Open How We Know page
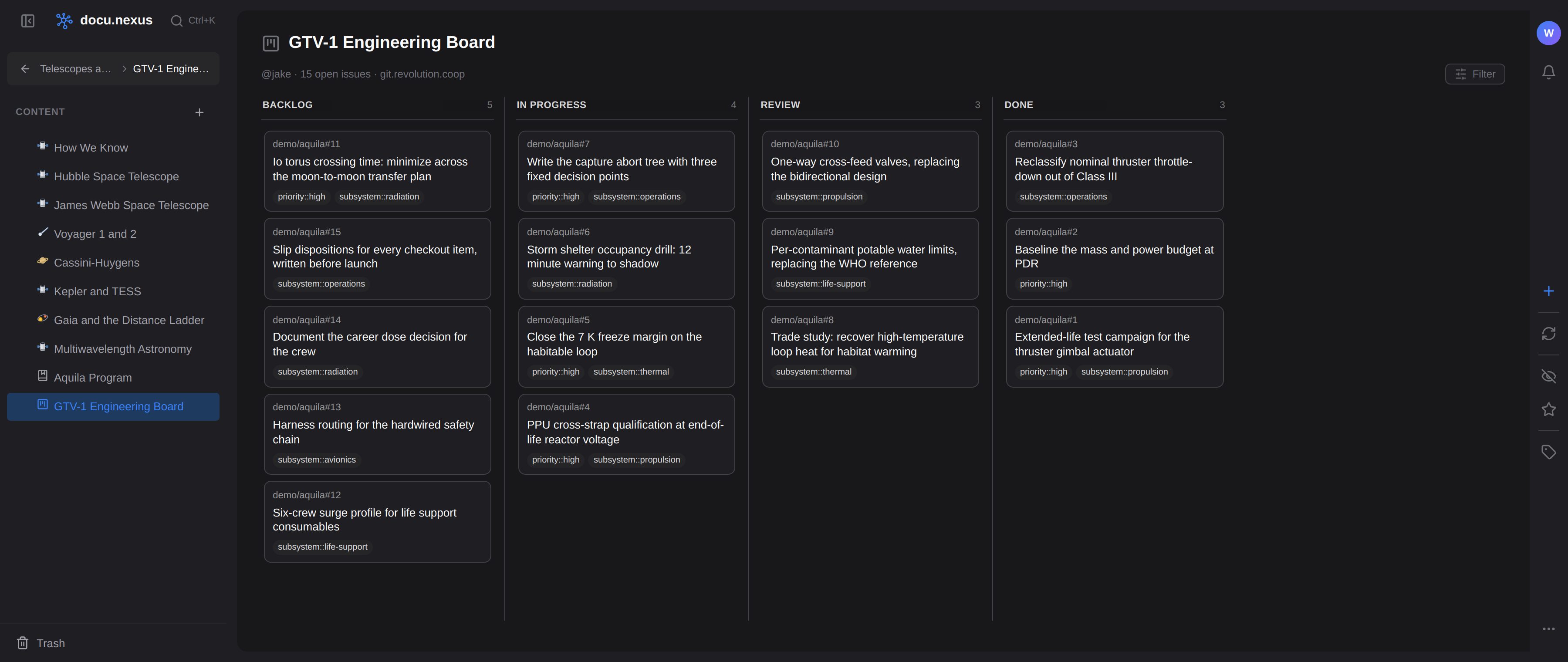 (x=113, y=148)
